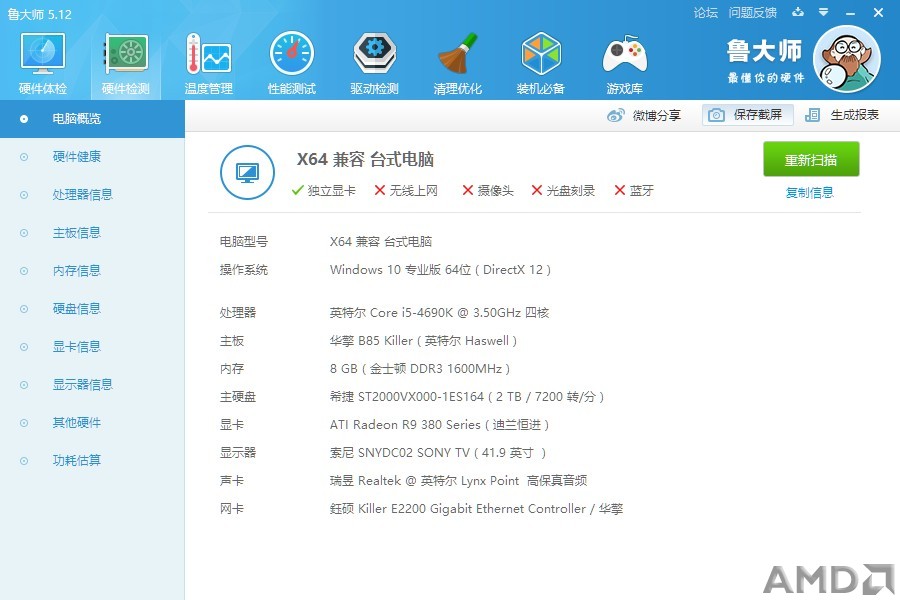This screenshot has height=600, width=900.
Task: Click the 蓝牙 status indicator
Action: (634, 191)
